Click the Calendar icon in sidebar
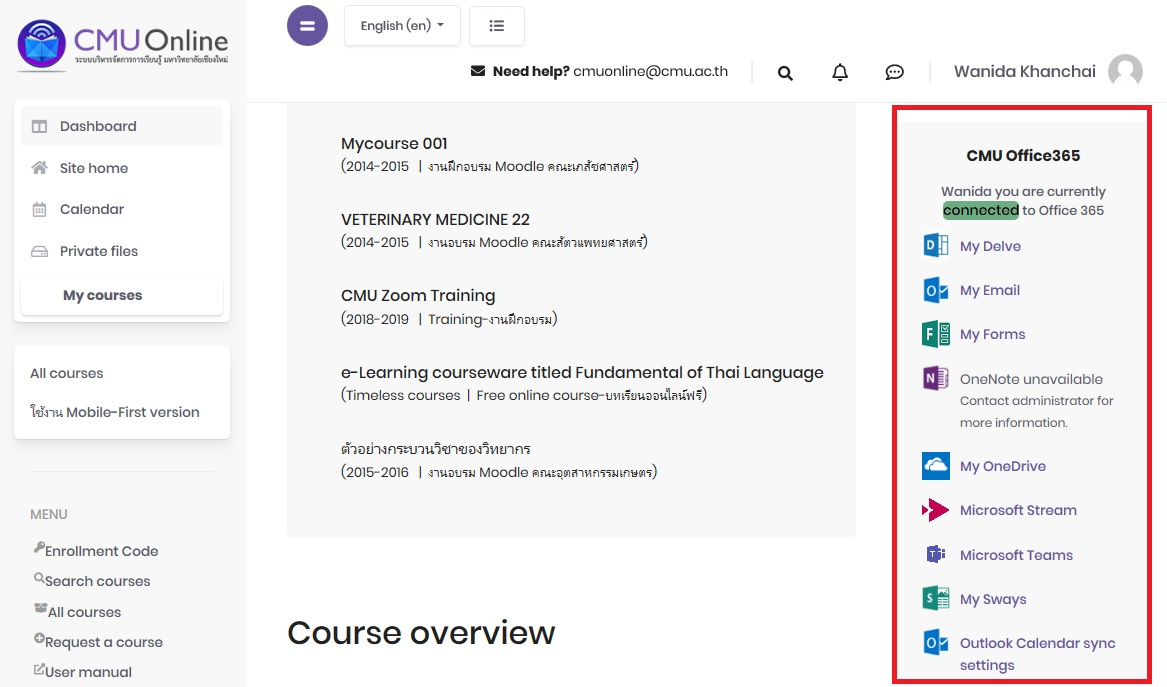Viewport: 1167px width, 687px height. pos(39,210)
